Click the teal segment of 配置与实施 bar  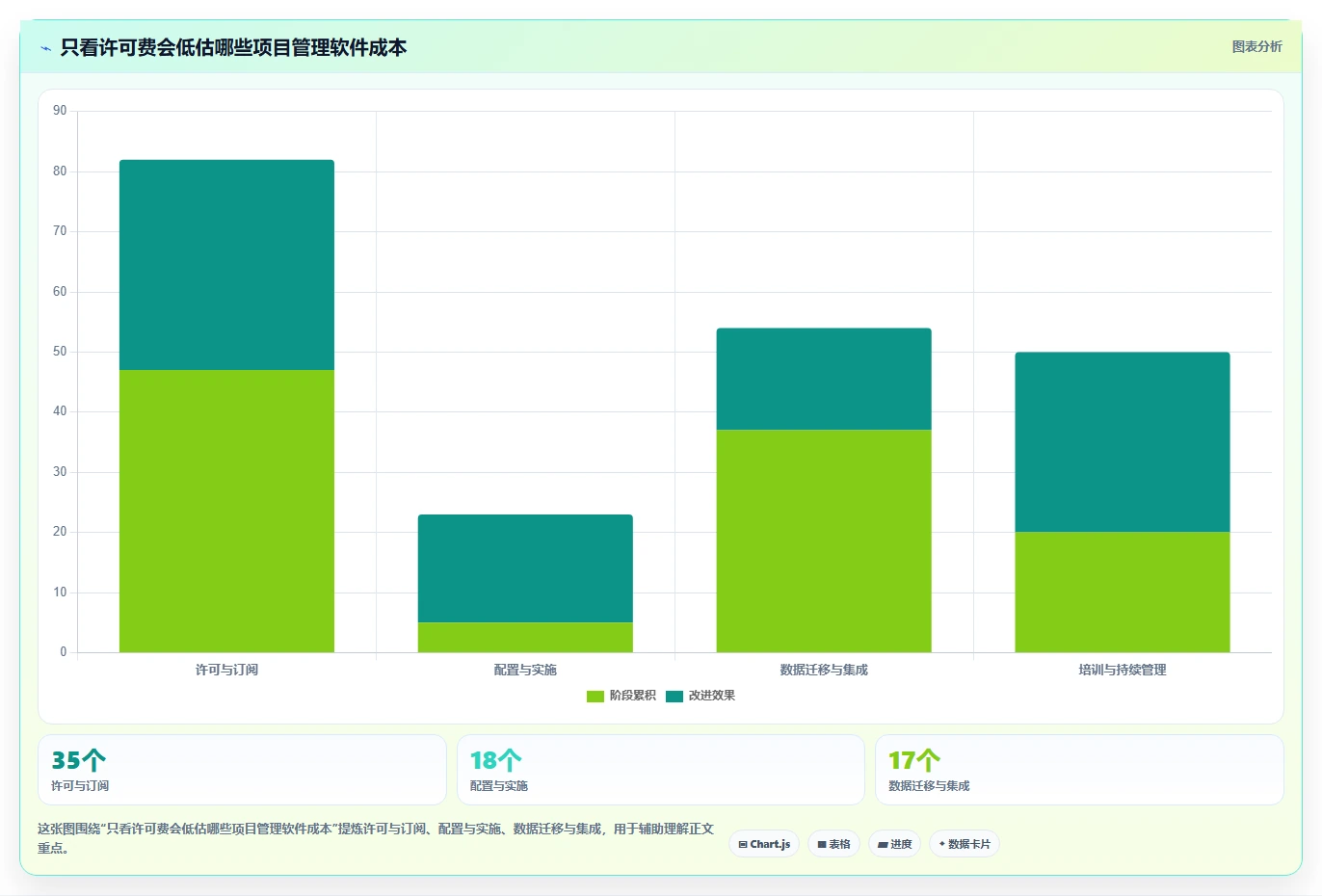[525, 568]
